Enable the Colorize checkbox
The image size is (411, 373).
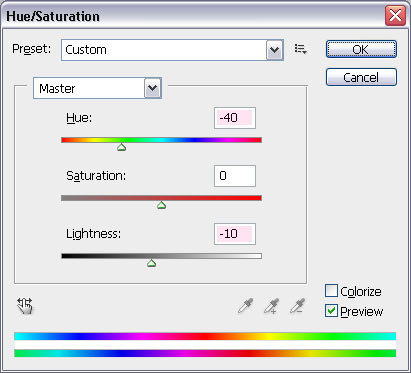click(331, 291)
